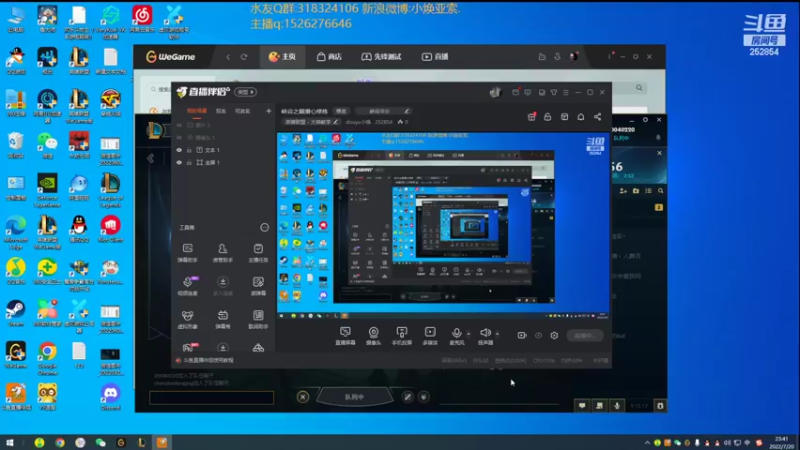Open Google Chrome desktop shortcut

pyautogui.click(x=47, y=359)
